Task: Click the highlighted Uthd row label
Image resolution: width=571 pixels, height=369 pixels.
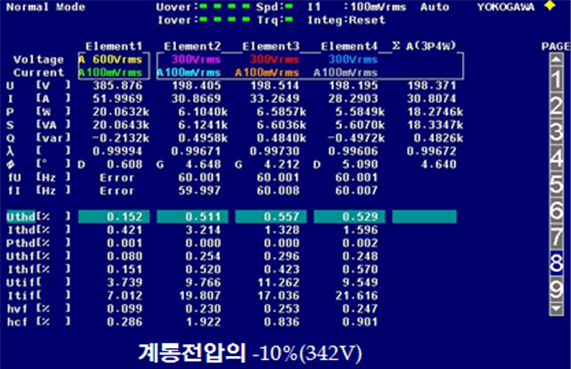Action: [21, 217]
